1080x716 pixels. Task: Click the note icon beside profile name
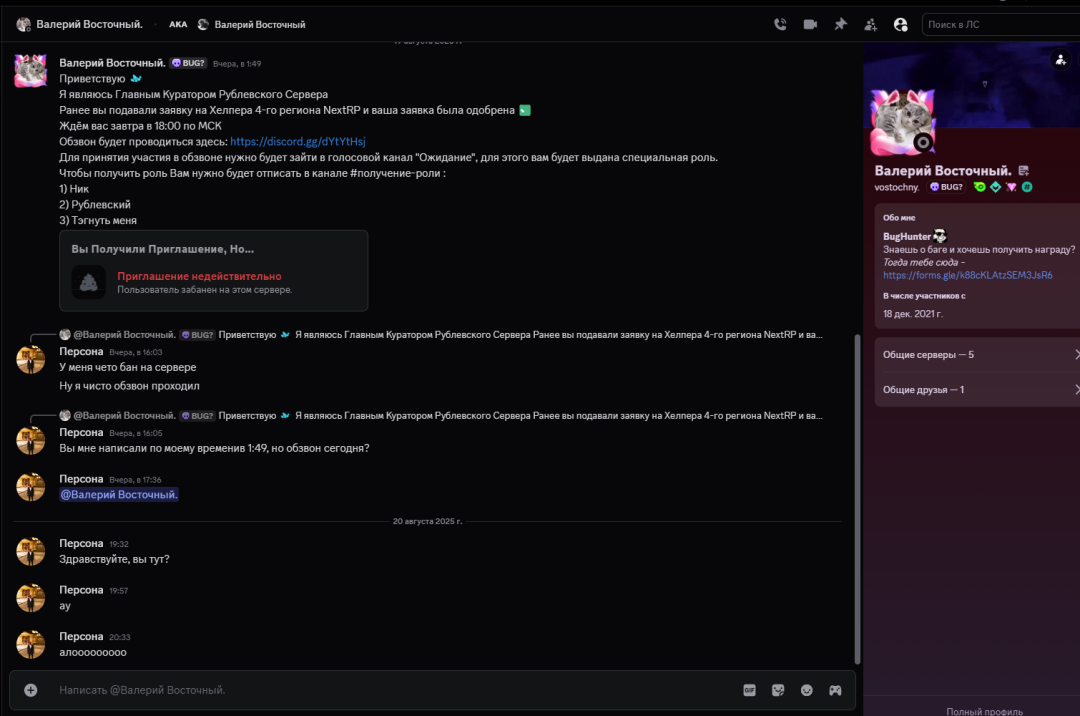coord(1024,171)
